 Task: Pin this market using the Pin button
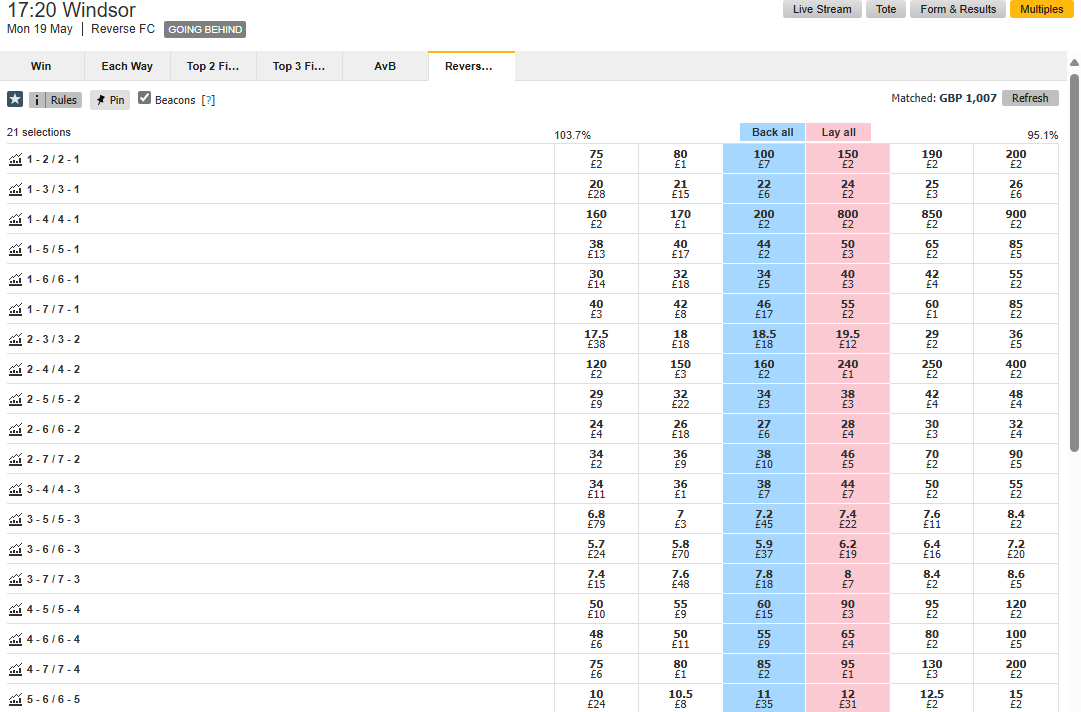(110, 100)
